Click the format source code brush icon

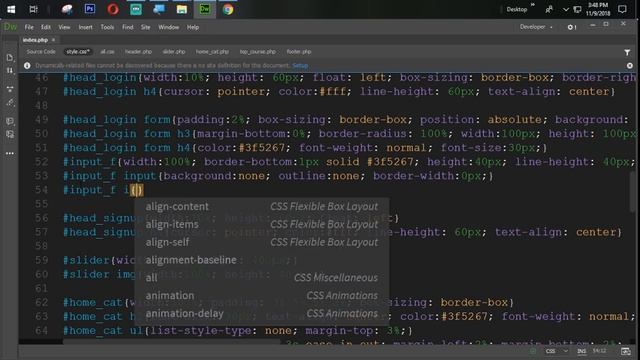click(10, 103)
